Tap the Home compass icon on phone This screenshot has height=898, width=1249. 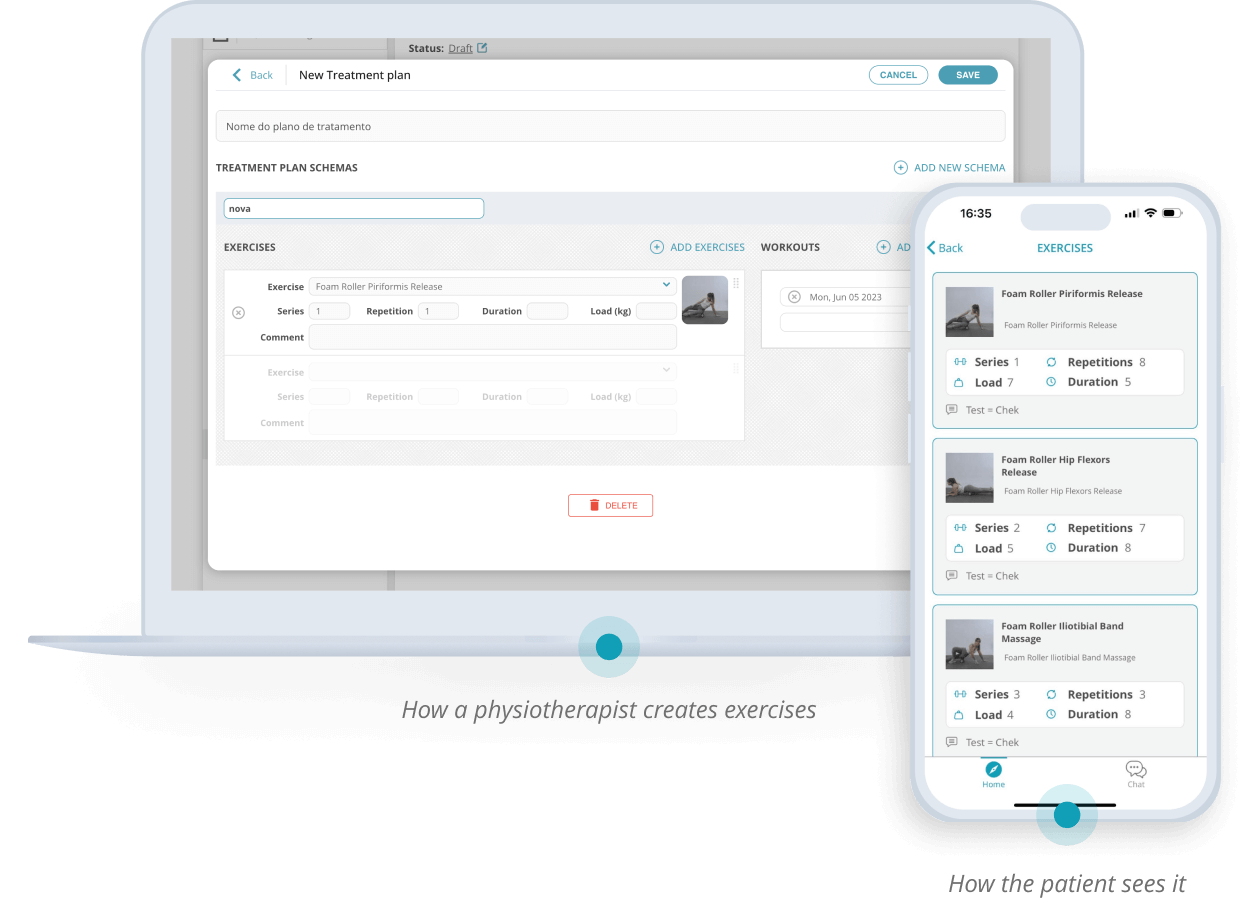[x=993, y=769]
